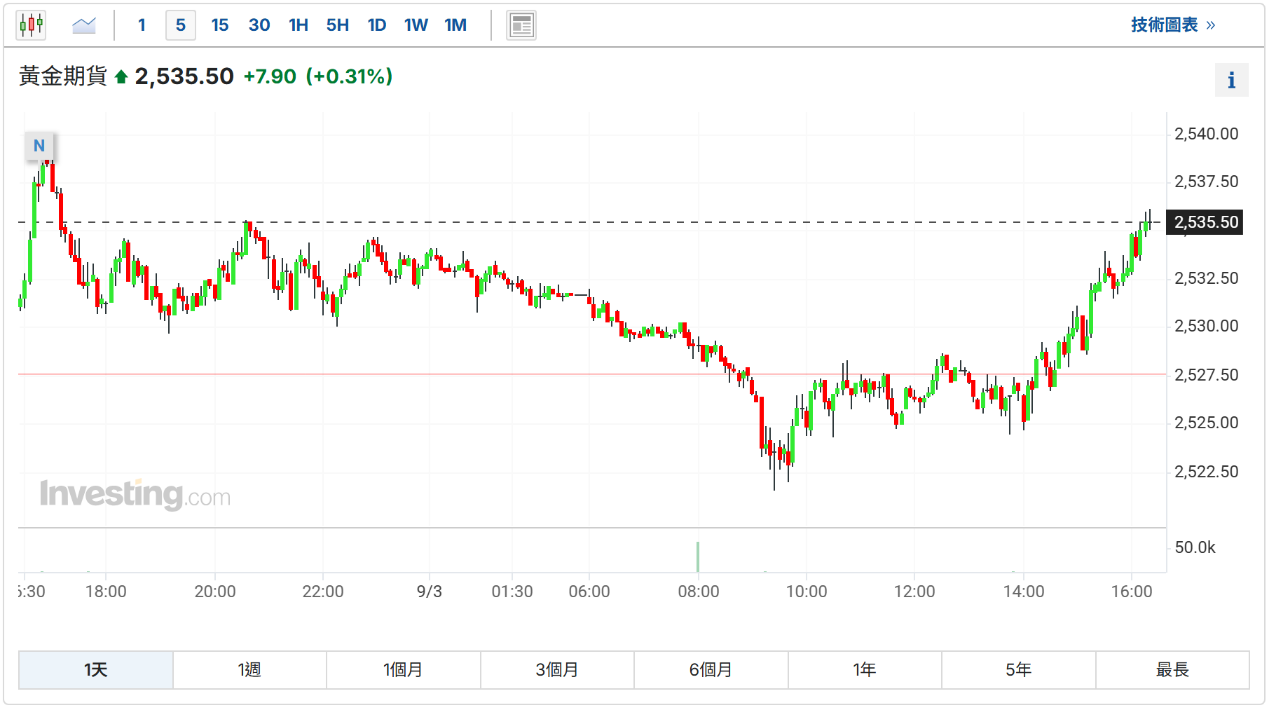
Task: Click the 黃金期貨 title
Action: click(62, 76)
